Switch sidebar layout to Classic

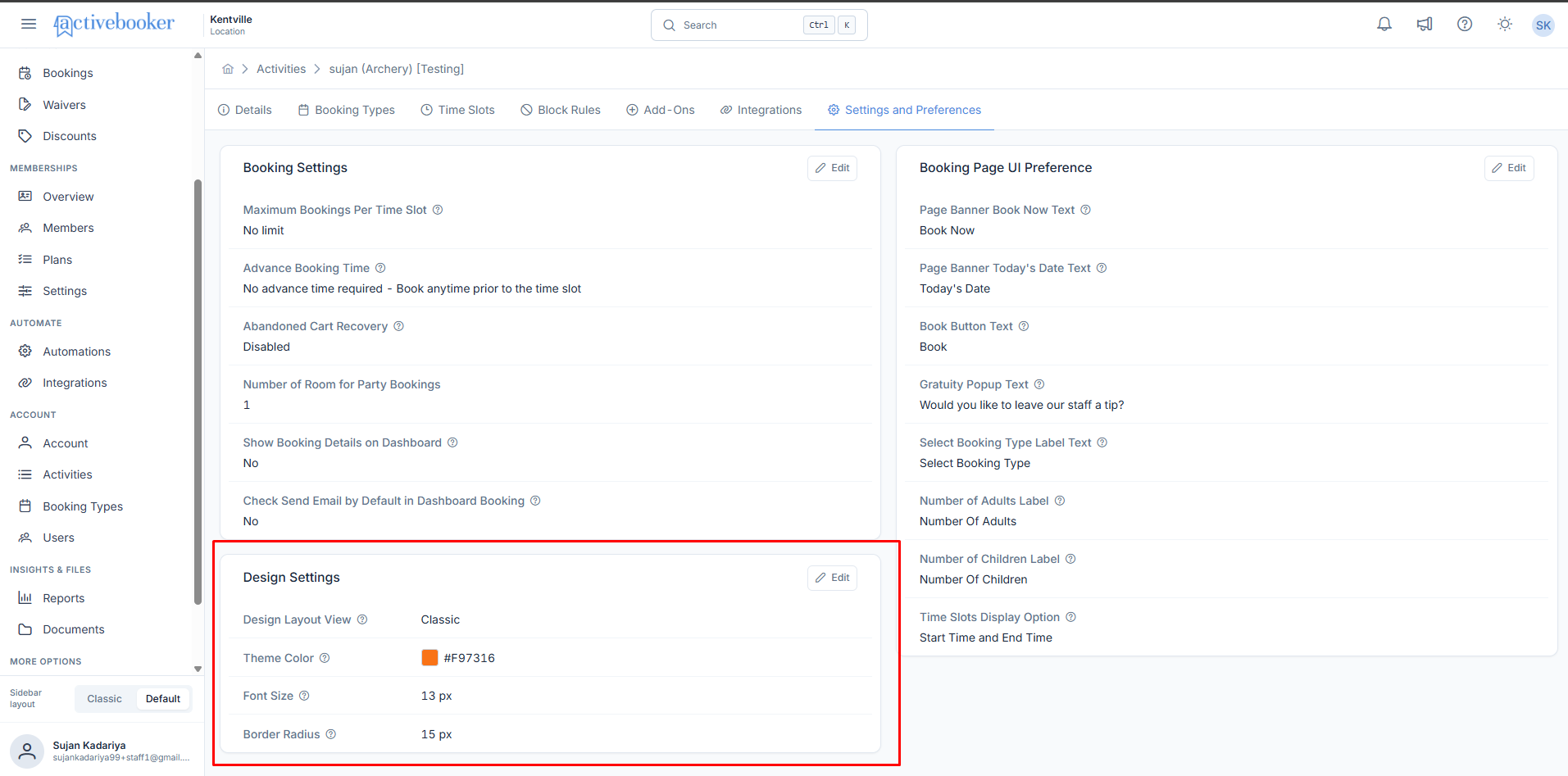point(105,699)
